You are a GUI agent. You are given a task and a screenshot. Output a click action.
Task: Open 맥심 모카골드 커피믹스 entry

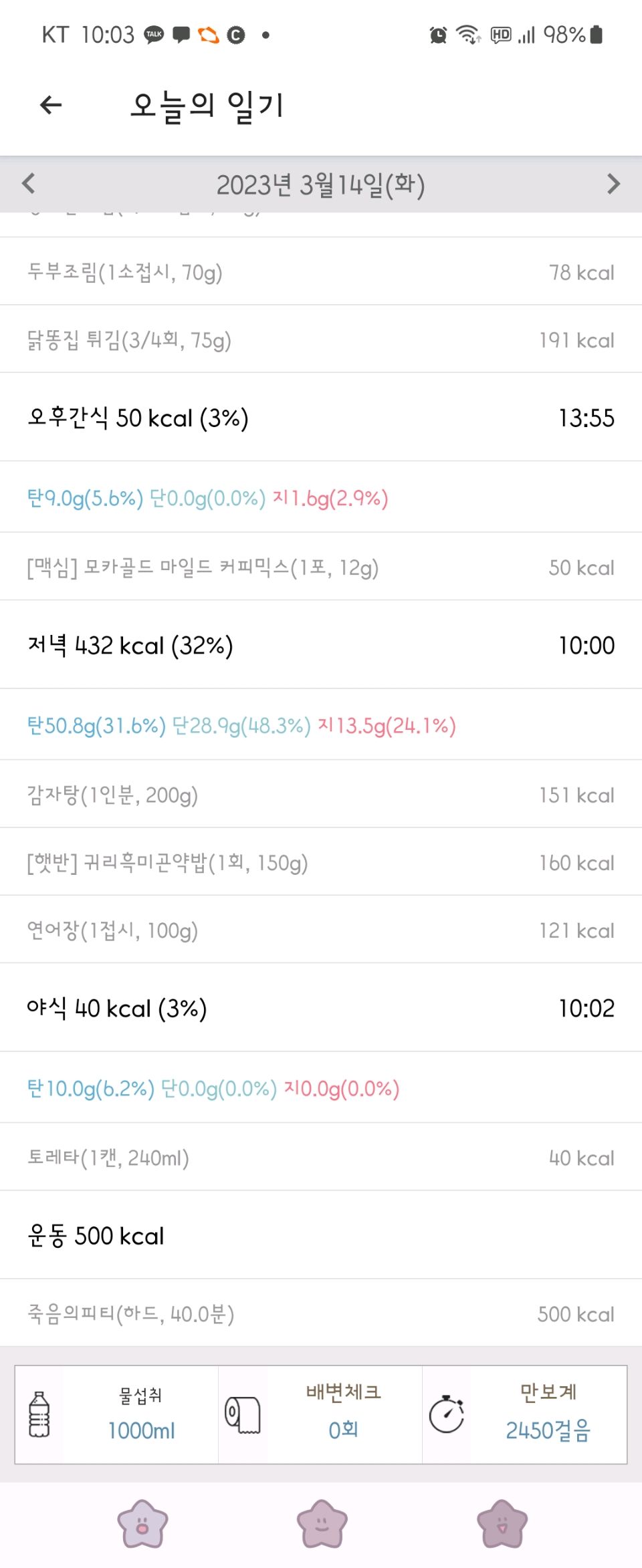[x=321, y=567]
